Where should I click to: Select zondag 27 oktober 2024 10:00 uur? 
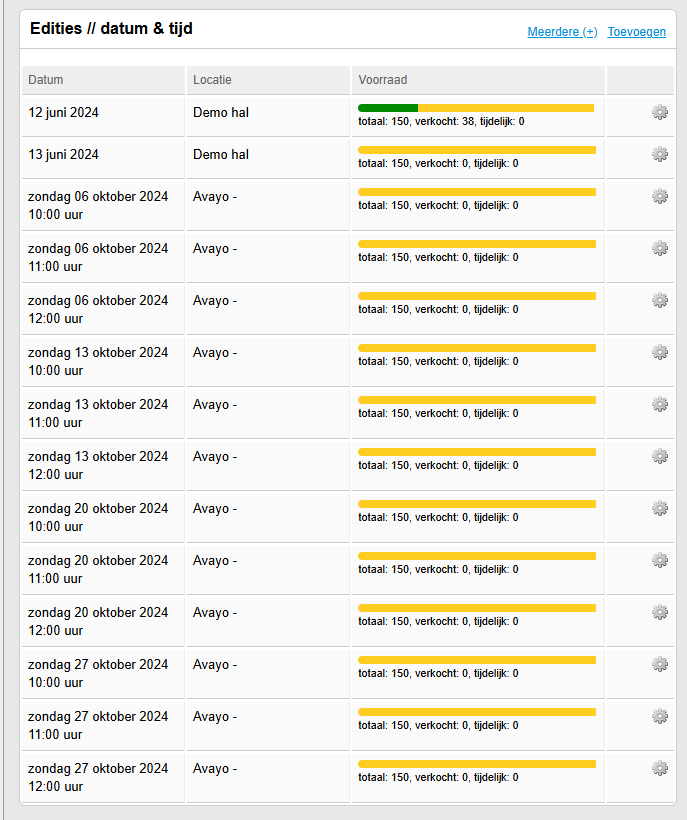(x=98, y=674)
